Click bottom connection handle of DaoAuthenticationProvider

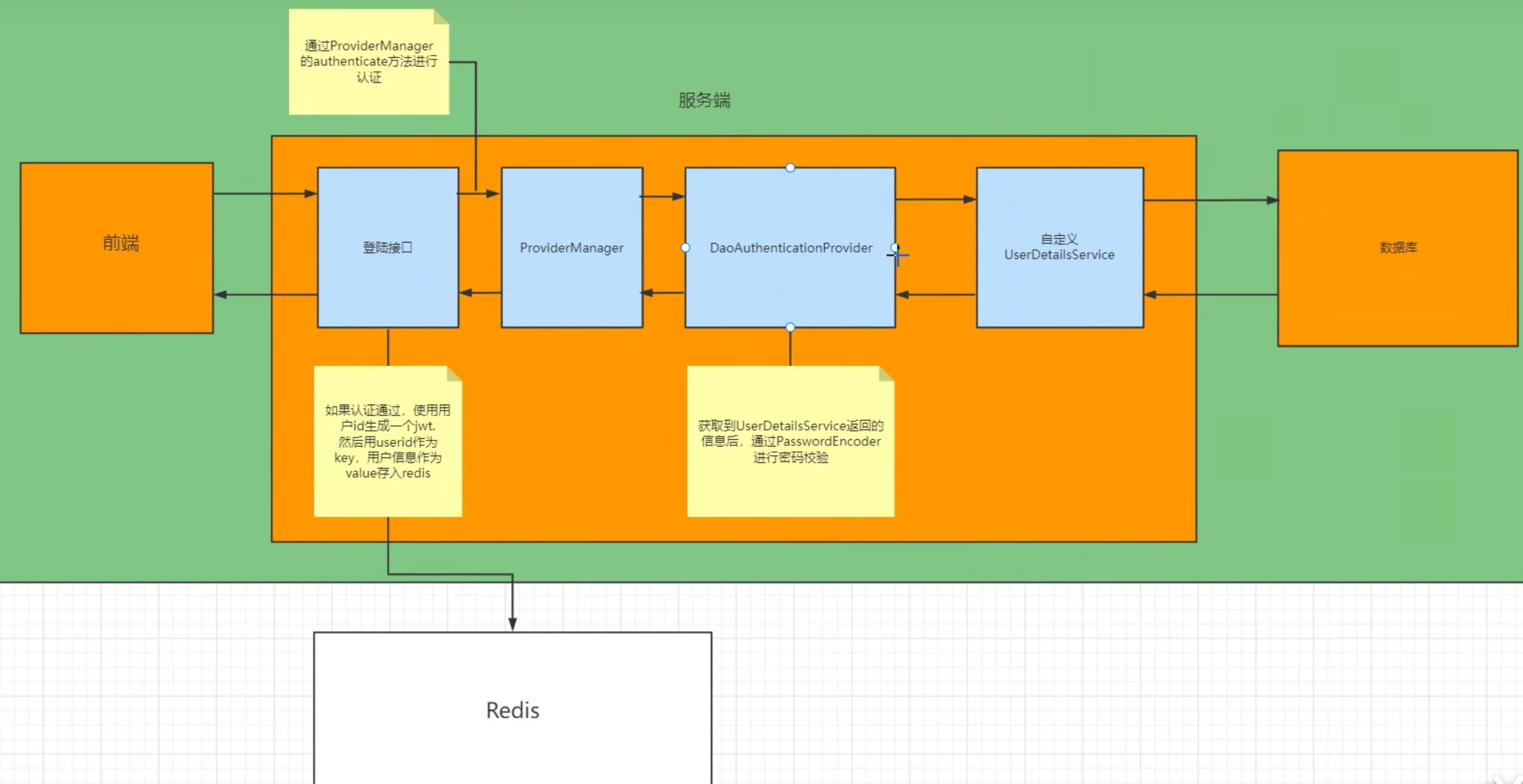tap(791, 327)
